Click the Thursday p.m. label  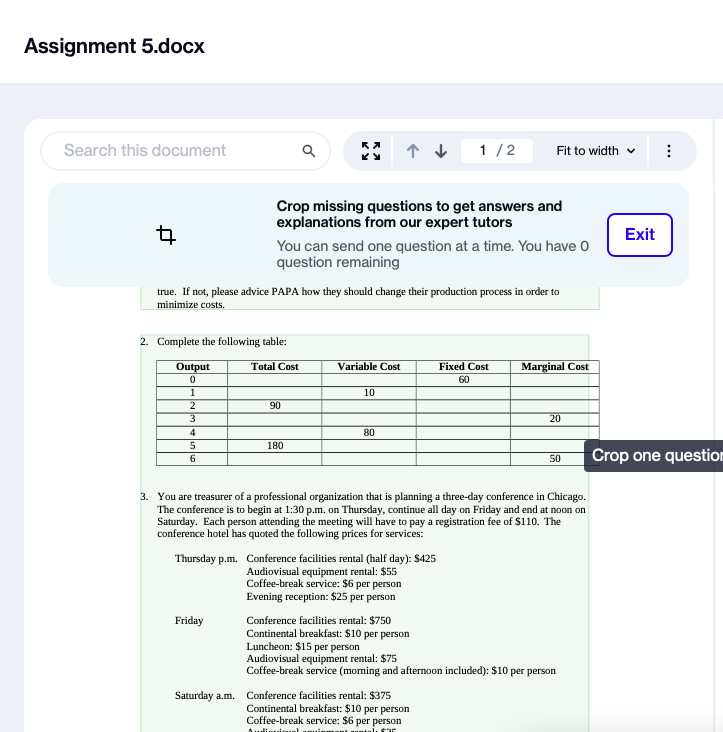coord(206,558)
